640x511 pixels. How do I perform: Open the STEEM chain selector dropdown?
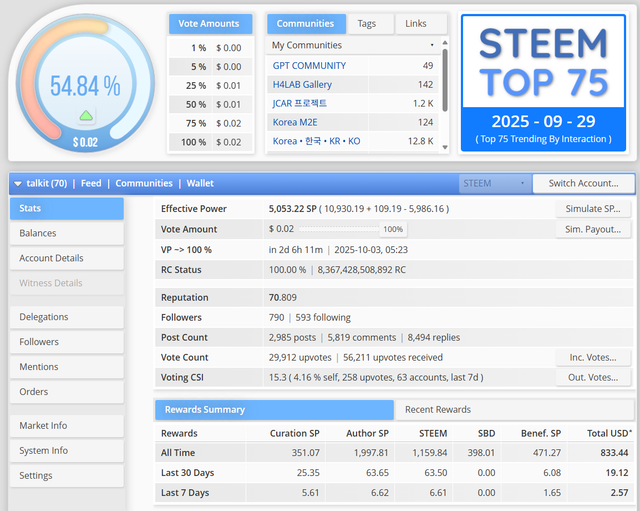point(495,184)
